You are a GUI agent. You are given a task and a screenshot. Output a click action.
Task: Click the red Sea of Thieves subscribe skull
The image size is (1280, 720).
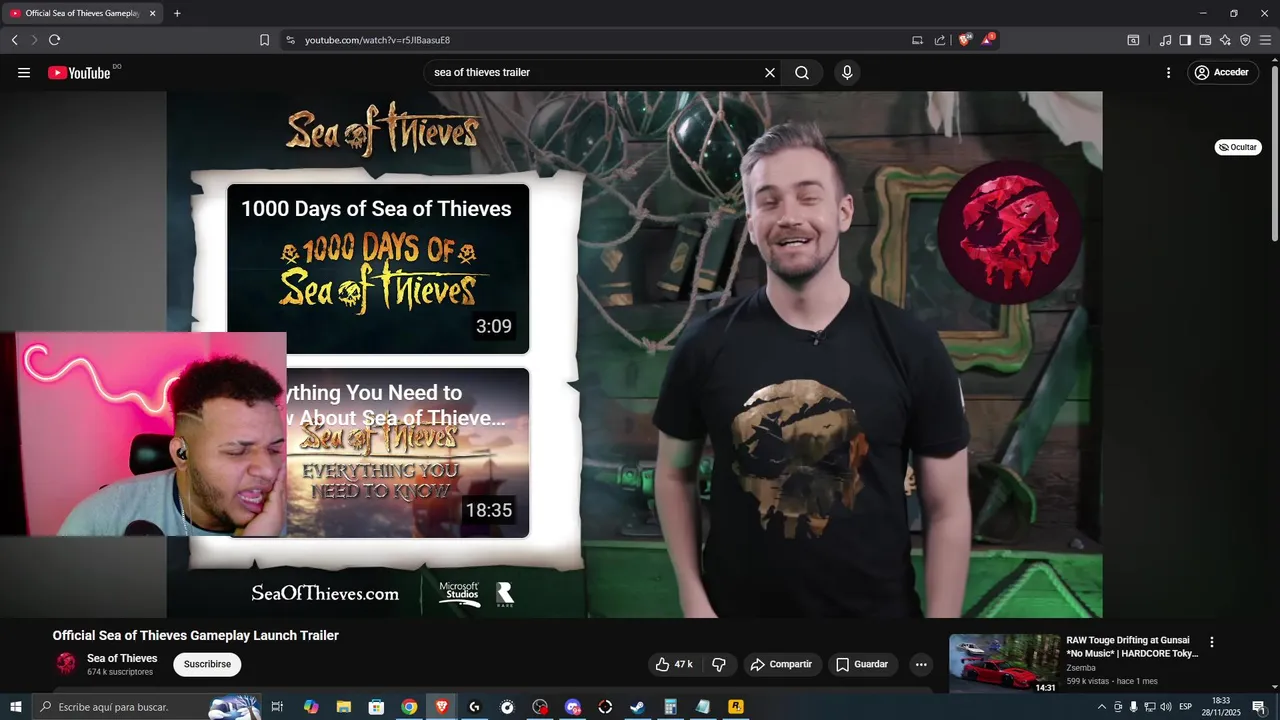click(1009, 232)
